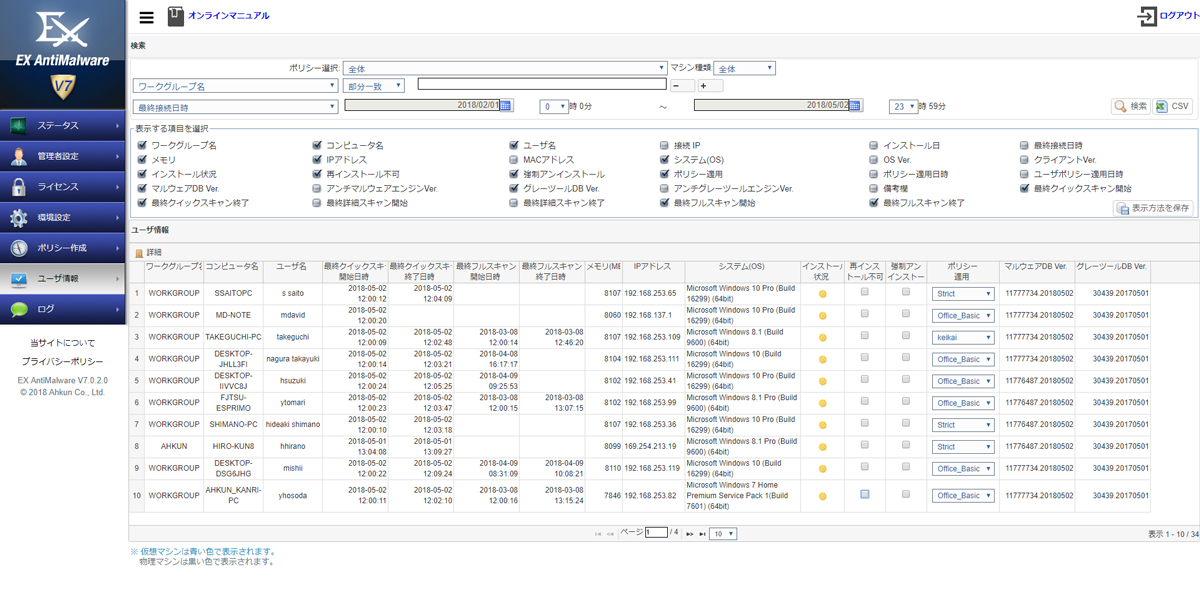The height and width of the screenshot is (591, 1200).
Task: Open the 環境設定 sidebar menu
Action: pos(63,217)
